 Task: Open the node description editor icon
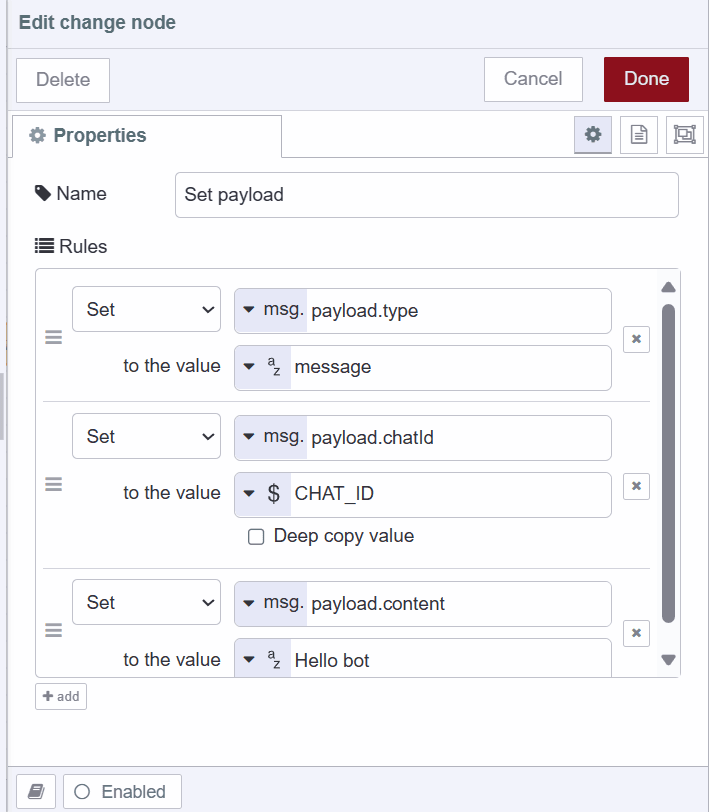click(639, 134)
